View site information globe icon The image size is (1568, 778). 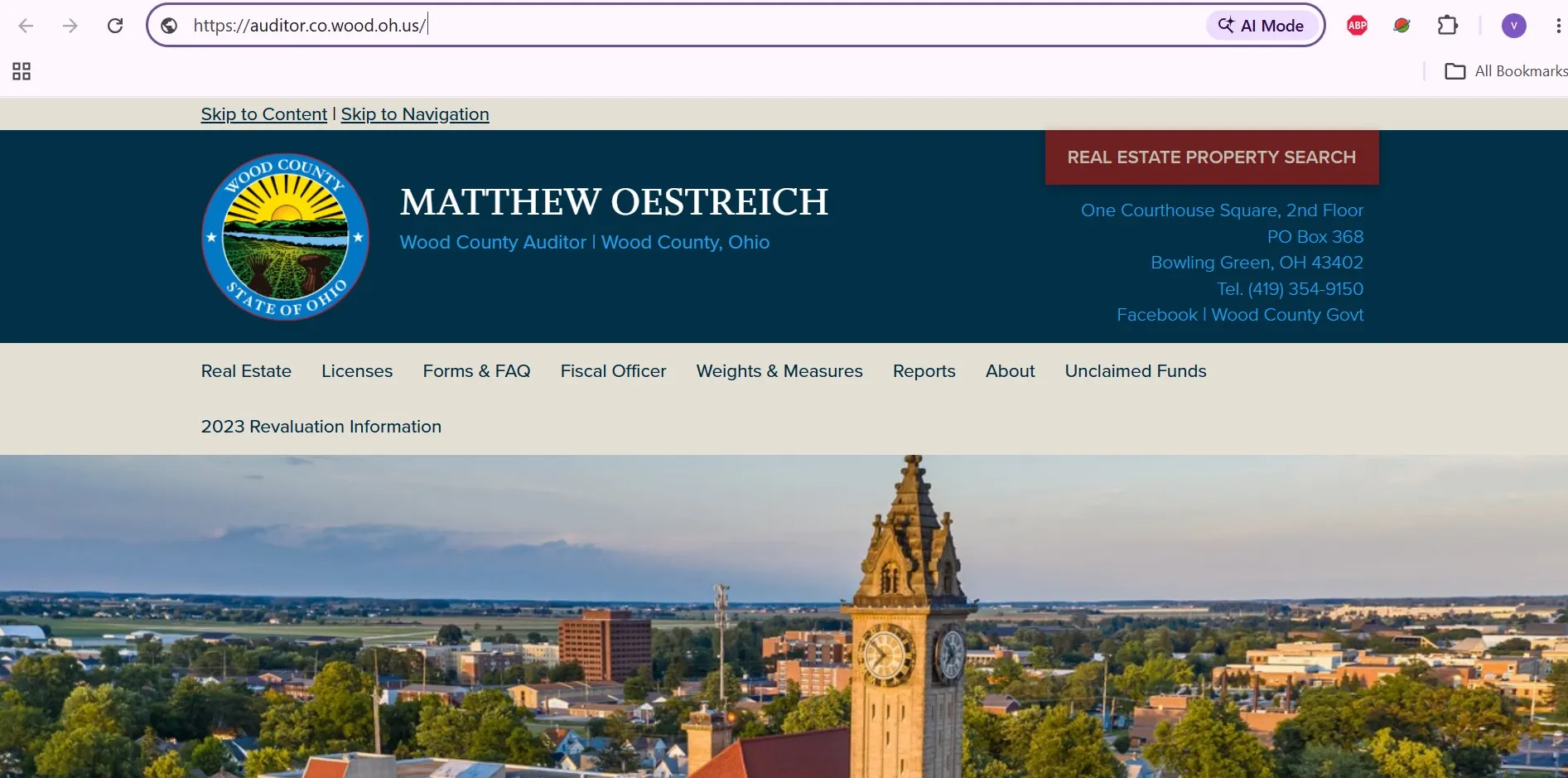169,26
